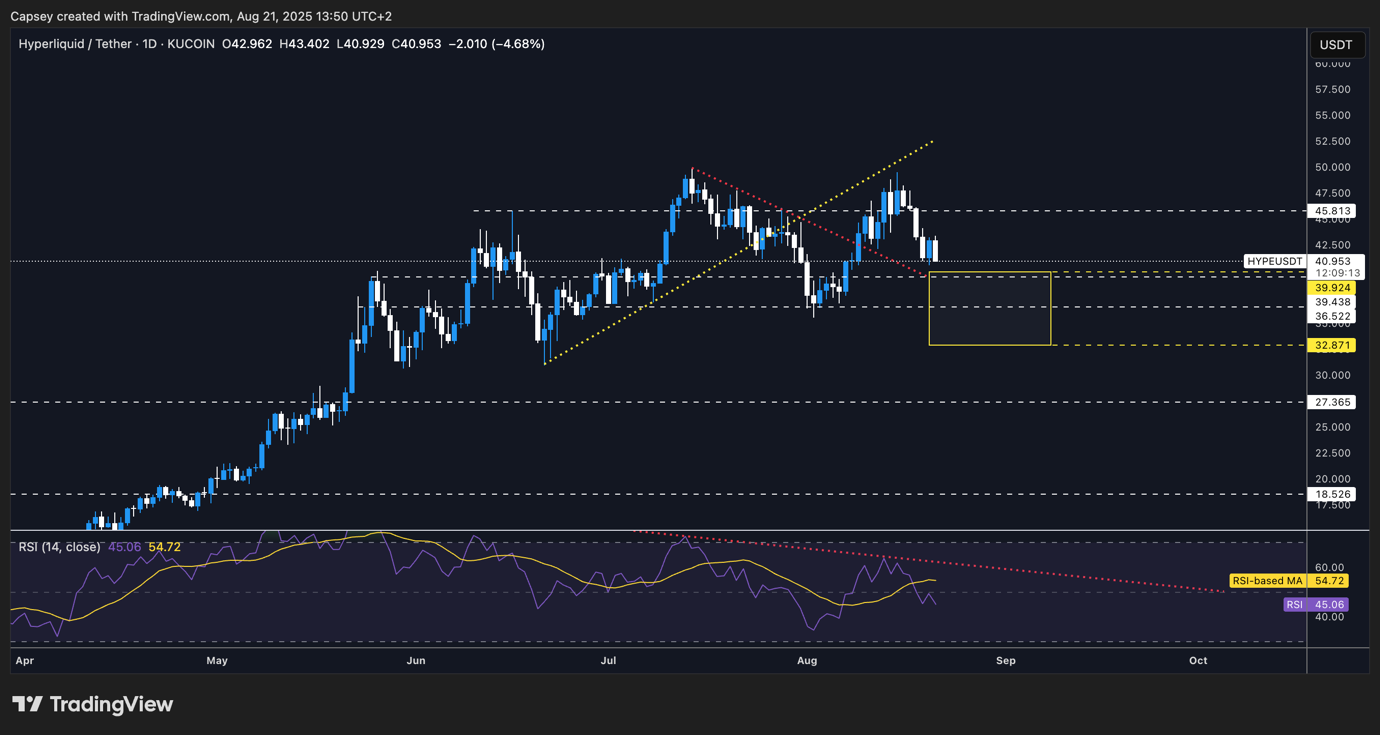
Task: Click the low value L40.929
Action: click(362, 44)
